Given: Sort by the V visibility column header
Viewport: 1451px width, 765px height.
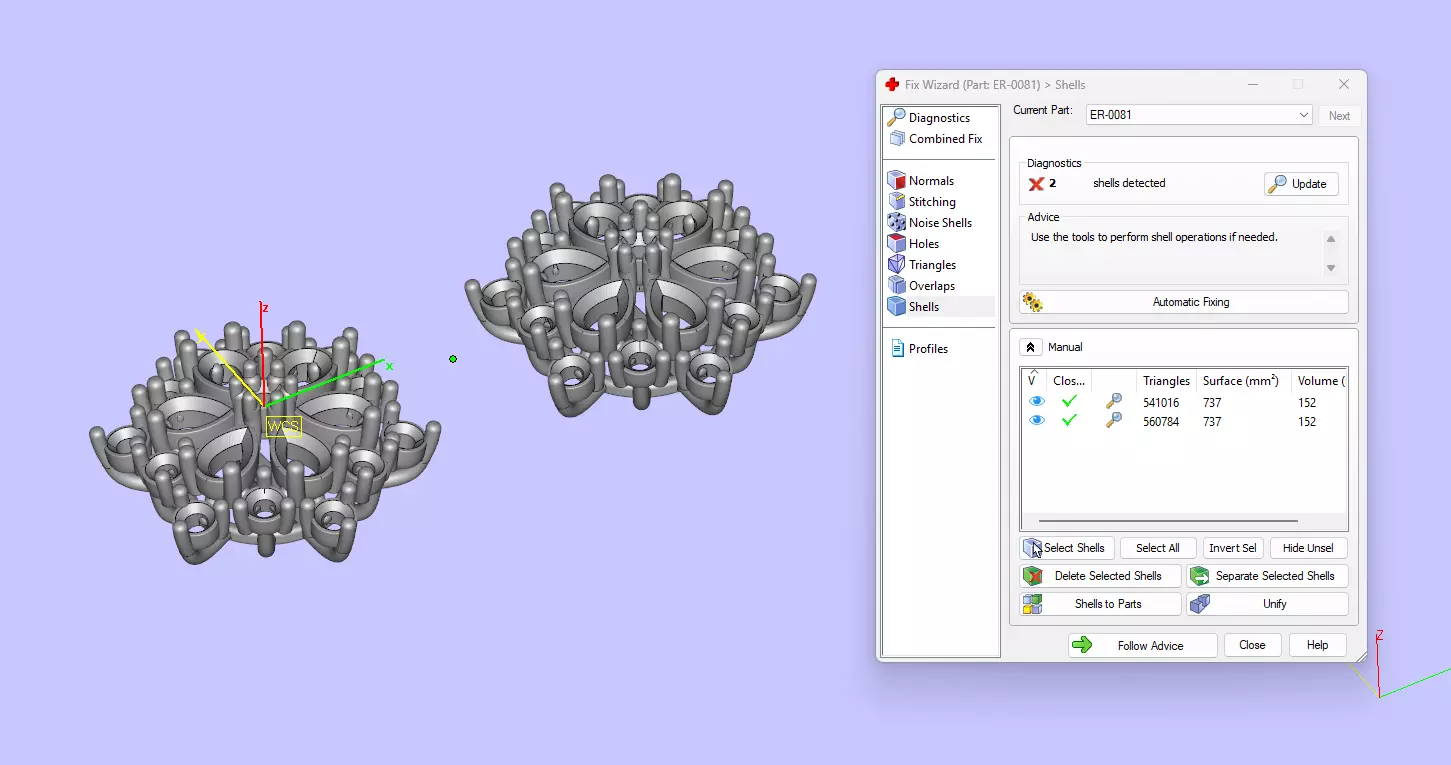Looking at the screenshot, I should tap(1033, 381).
